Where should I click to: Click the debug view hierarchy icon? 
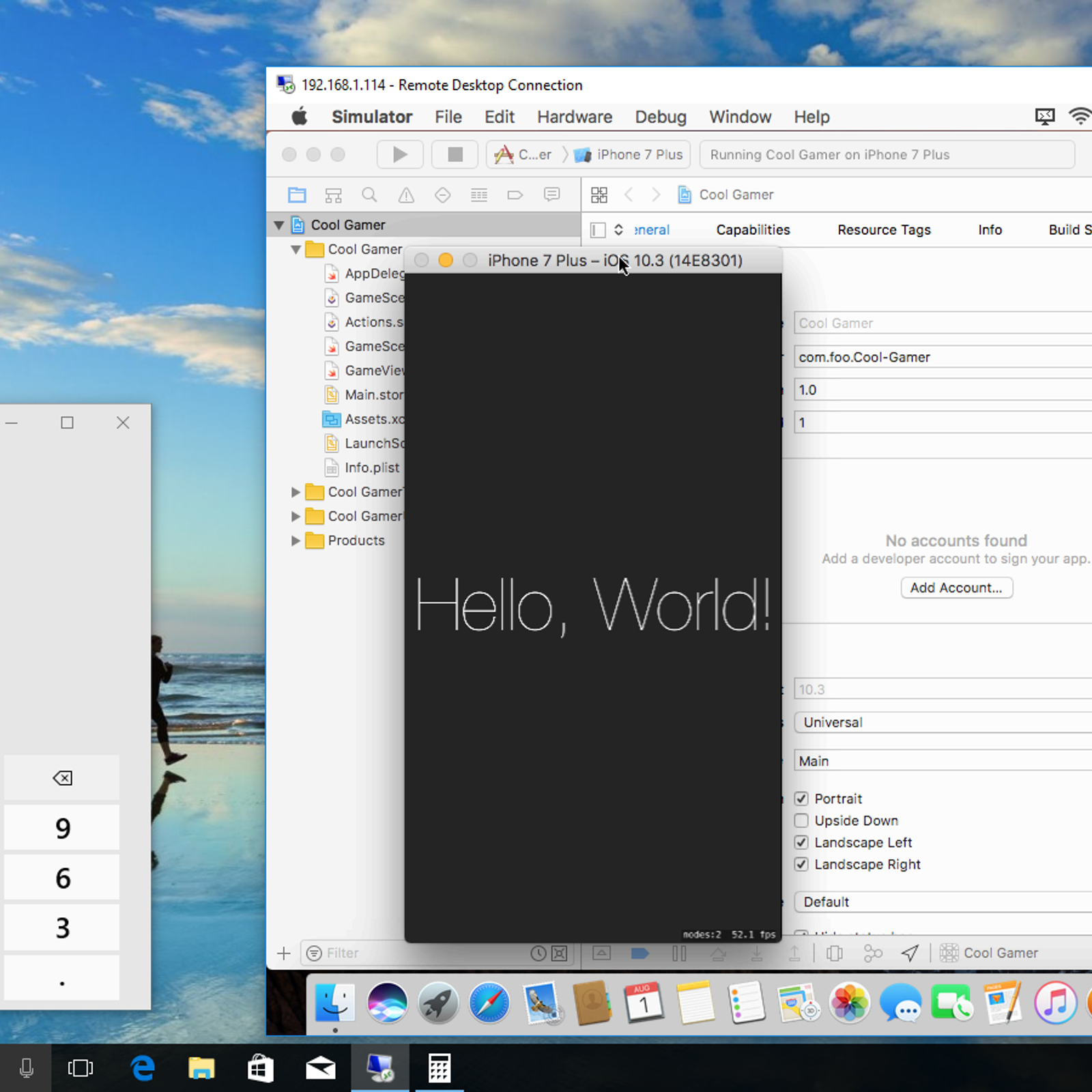click(x=835, y=953)
